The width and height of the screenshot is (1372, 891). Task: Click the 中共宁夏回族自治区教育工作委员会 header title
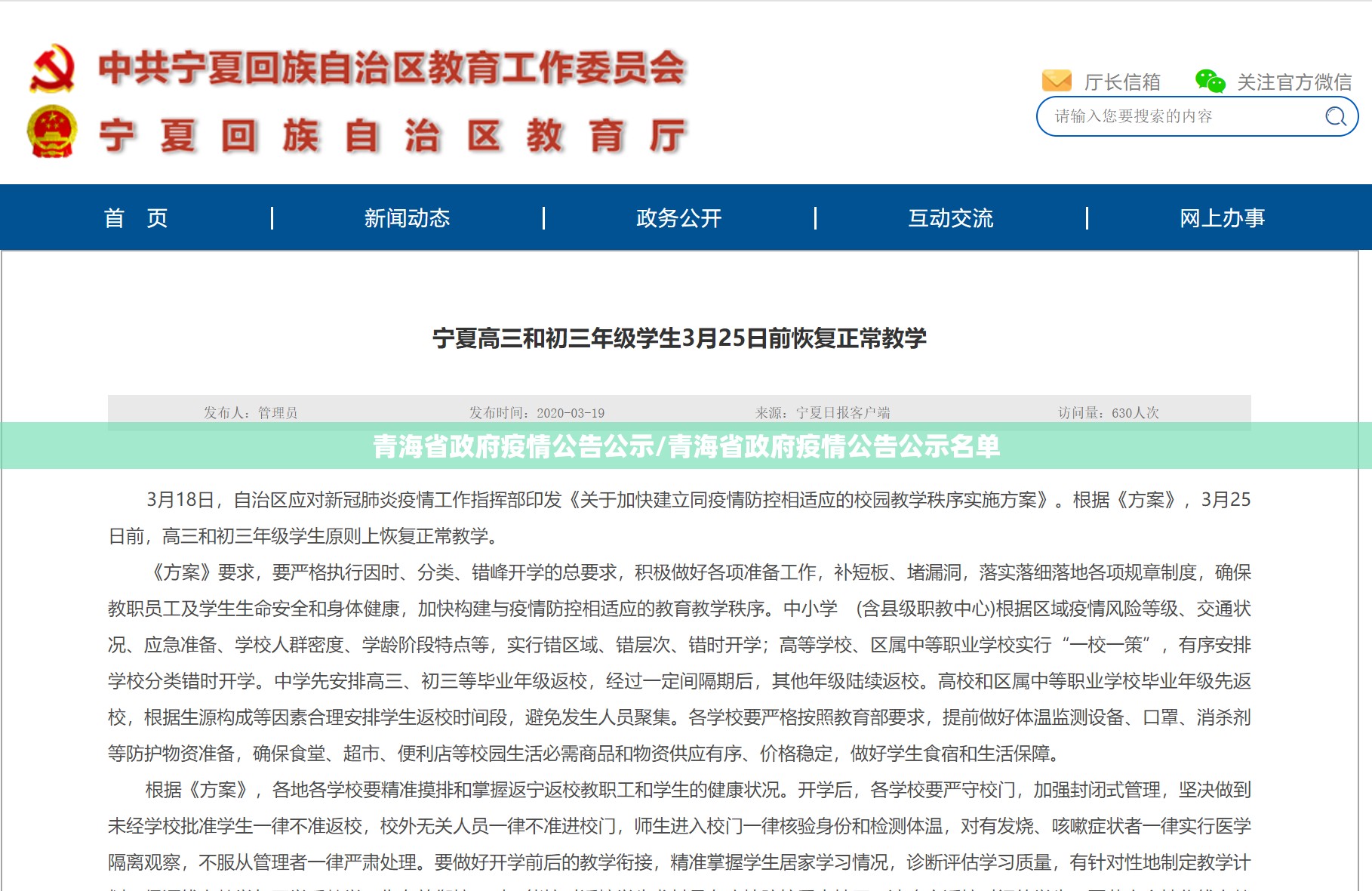point(392,68)
